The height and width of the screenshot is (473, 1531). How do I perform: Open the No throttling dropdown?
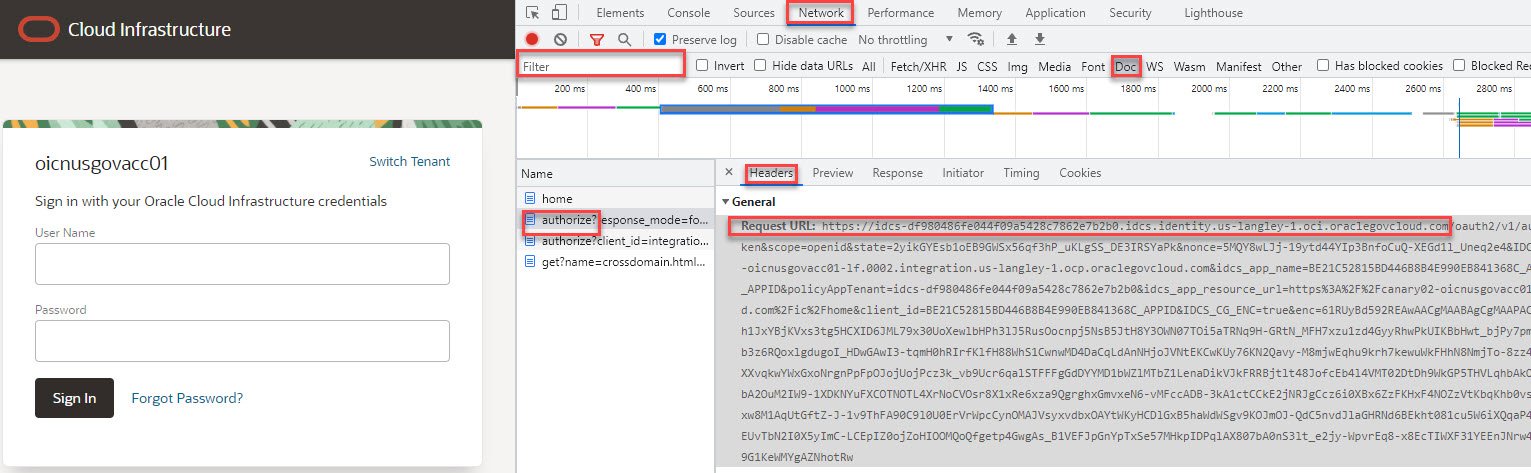point(906,40)
